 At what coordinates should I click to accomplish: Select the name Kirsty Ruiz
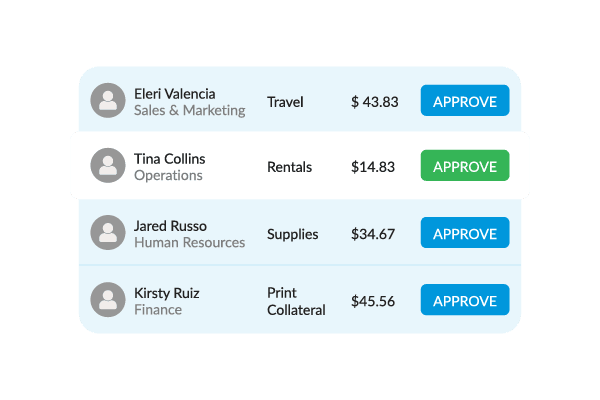167,293
